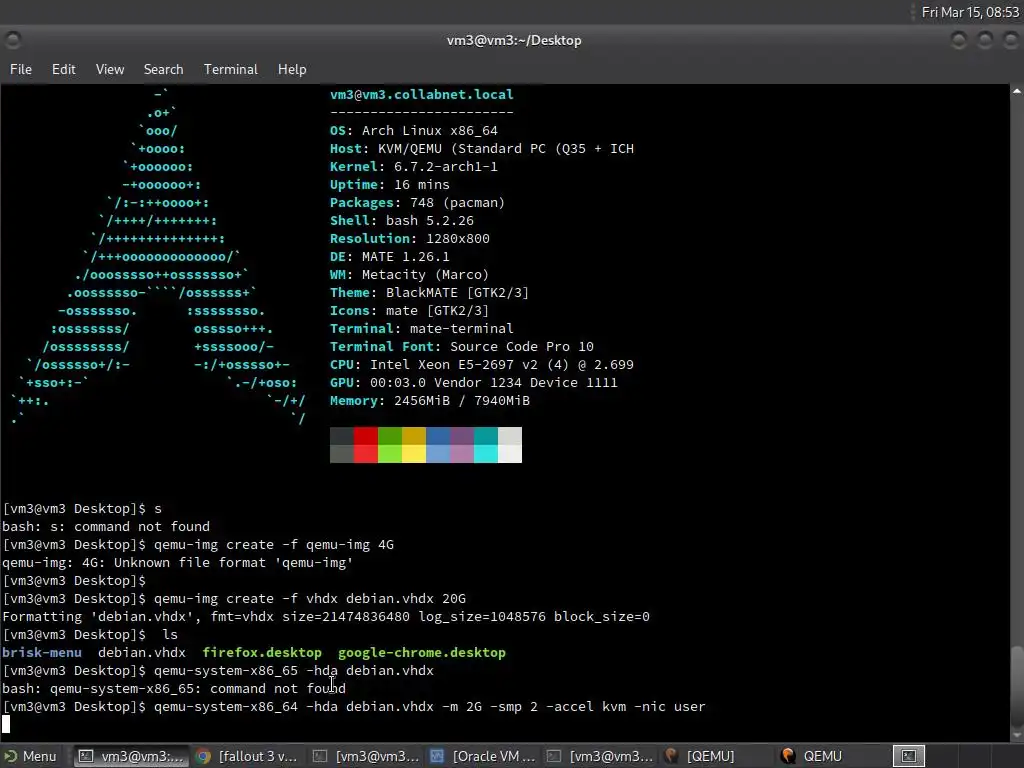Click the Oracle VM VirtualBox taskbar icon
Screen dimensions: 1024x768
(x=437, y=756)
